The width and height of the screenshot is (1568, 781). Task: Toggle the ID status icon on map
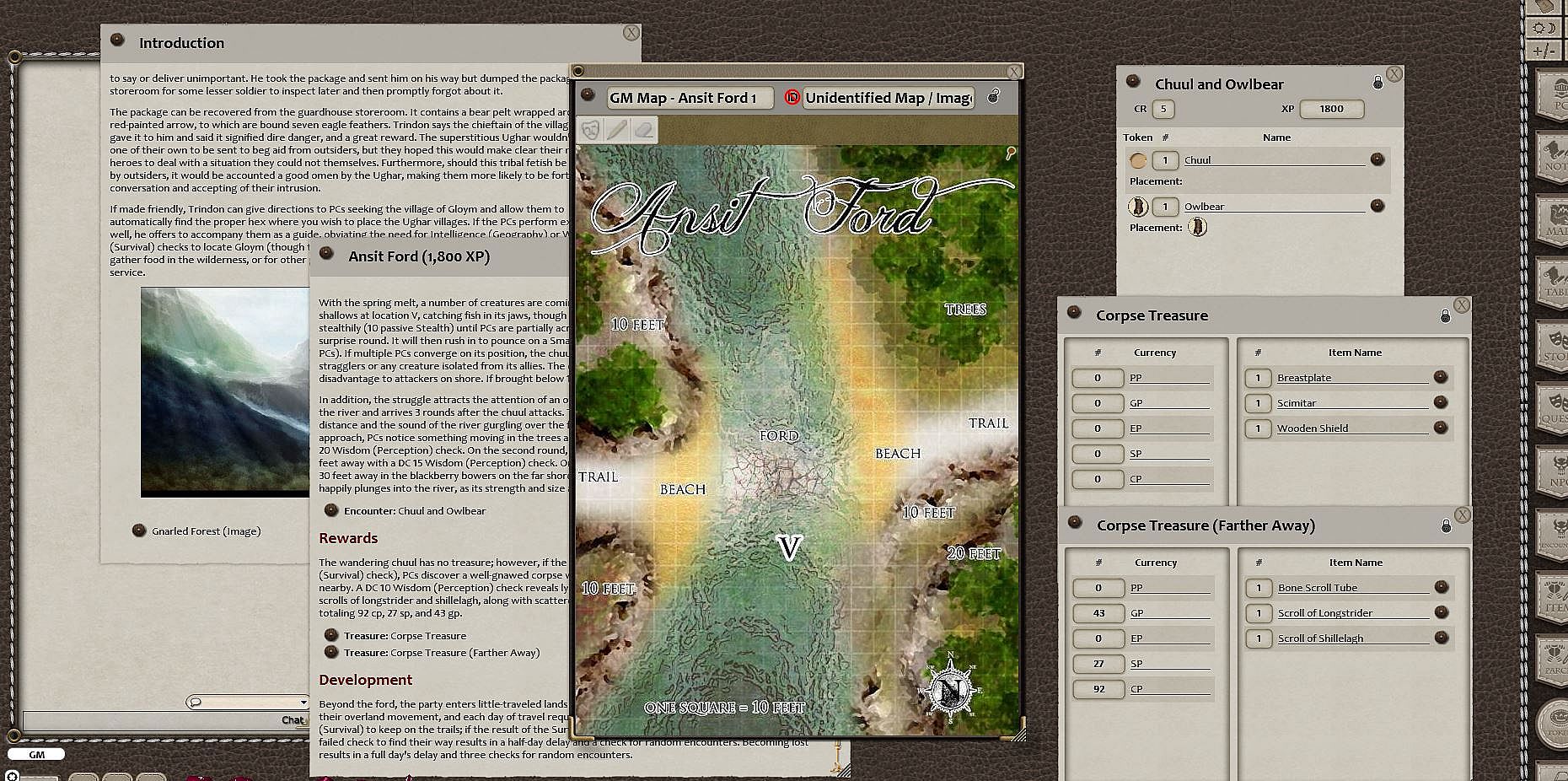coord(792,98)
